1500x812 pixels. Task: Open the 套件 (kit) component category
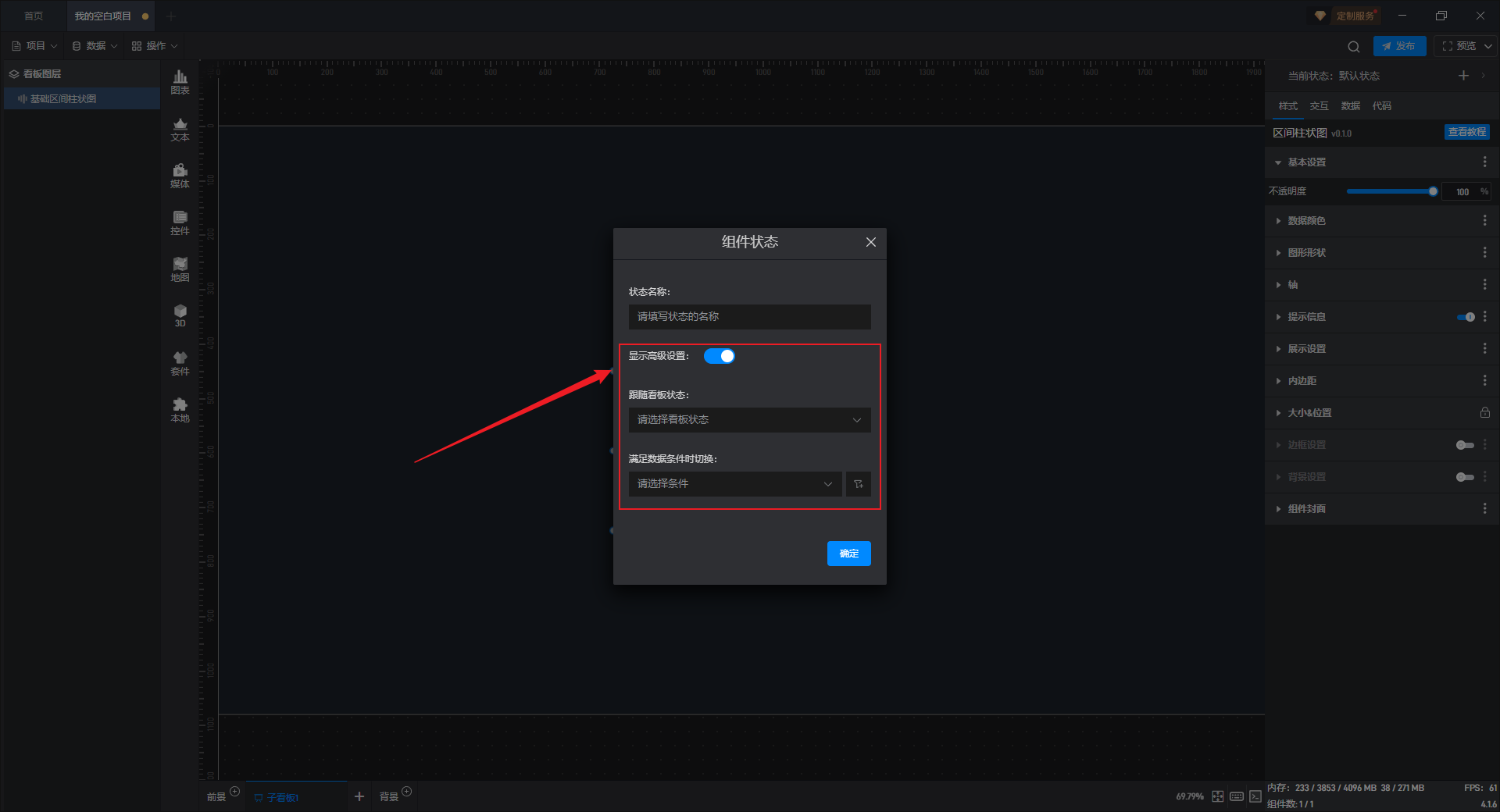180,363
